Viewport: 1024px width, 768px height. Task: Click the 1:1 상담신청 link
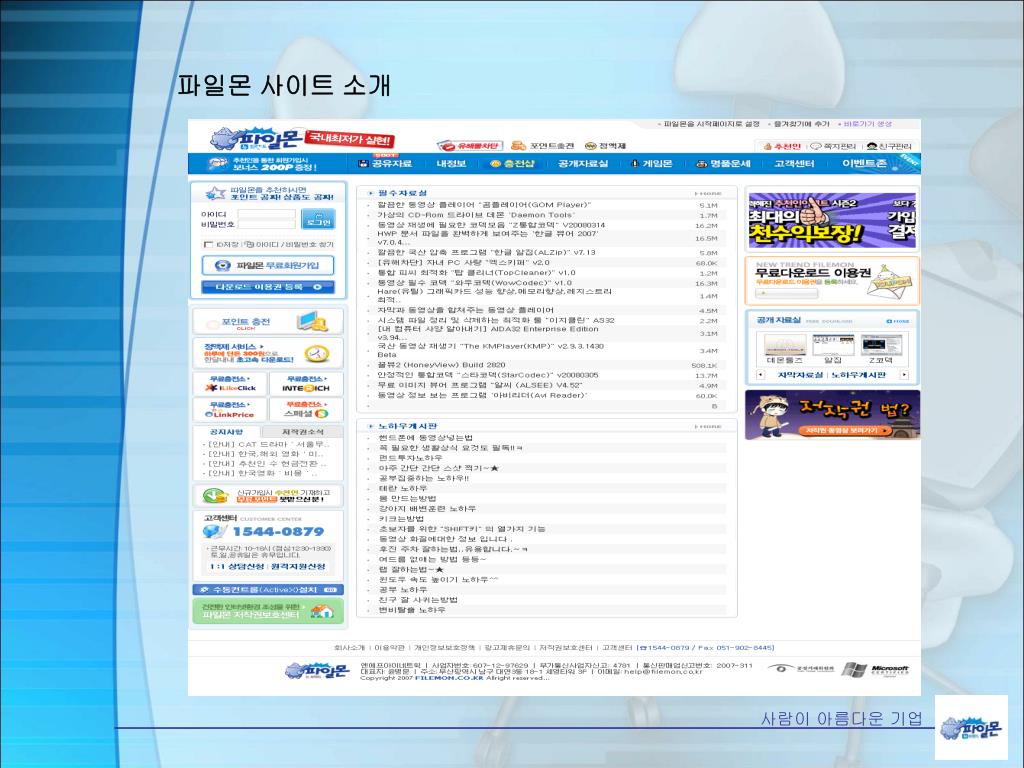pos(237,566)
